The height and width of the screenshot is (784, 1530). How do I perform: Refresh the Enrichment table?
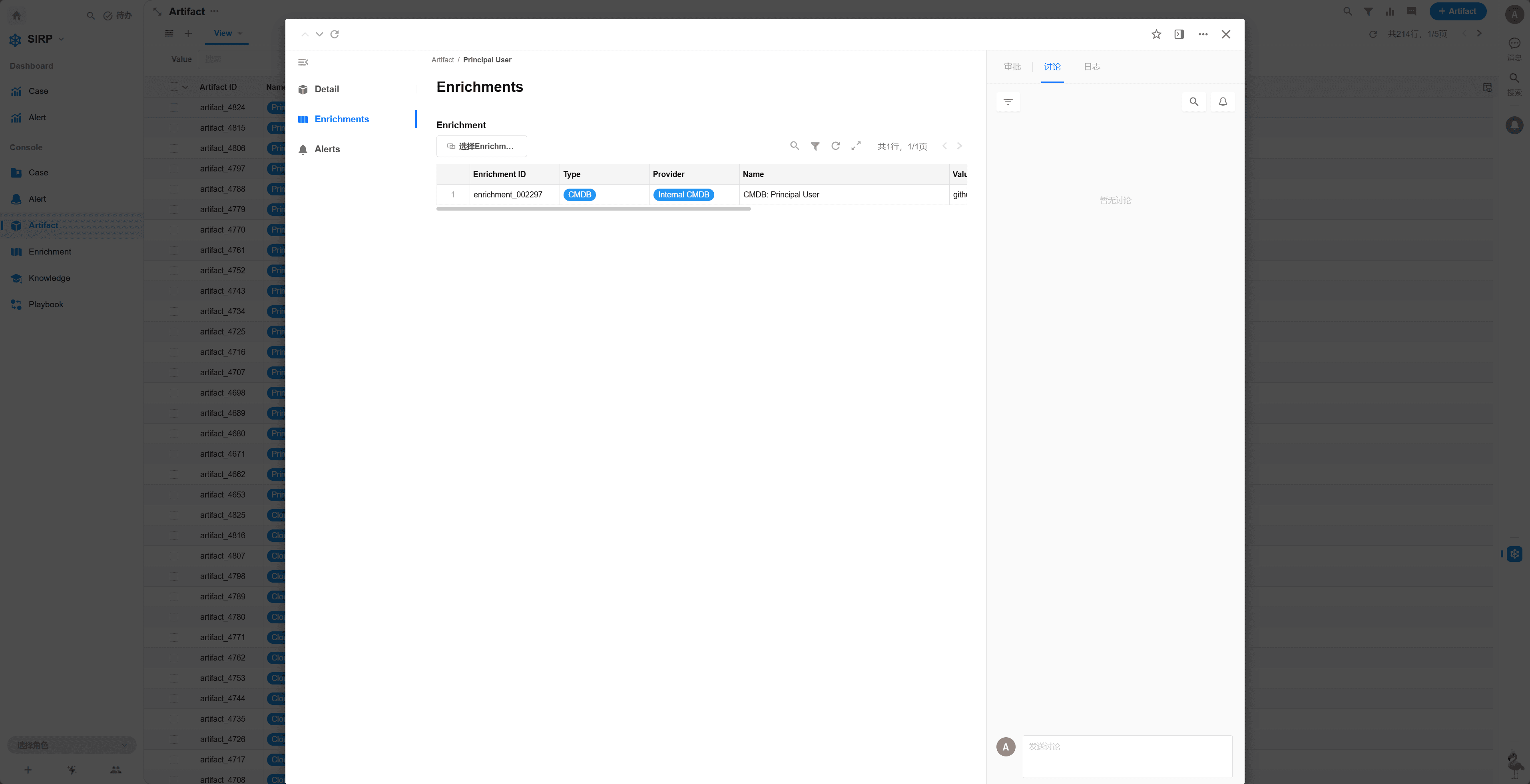(836, 146)
